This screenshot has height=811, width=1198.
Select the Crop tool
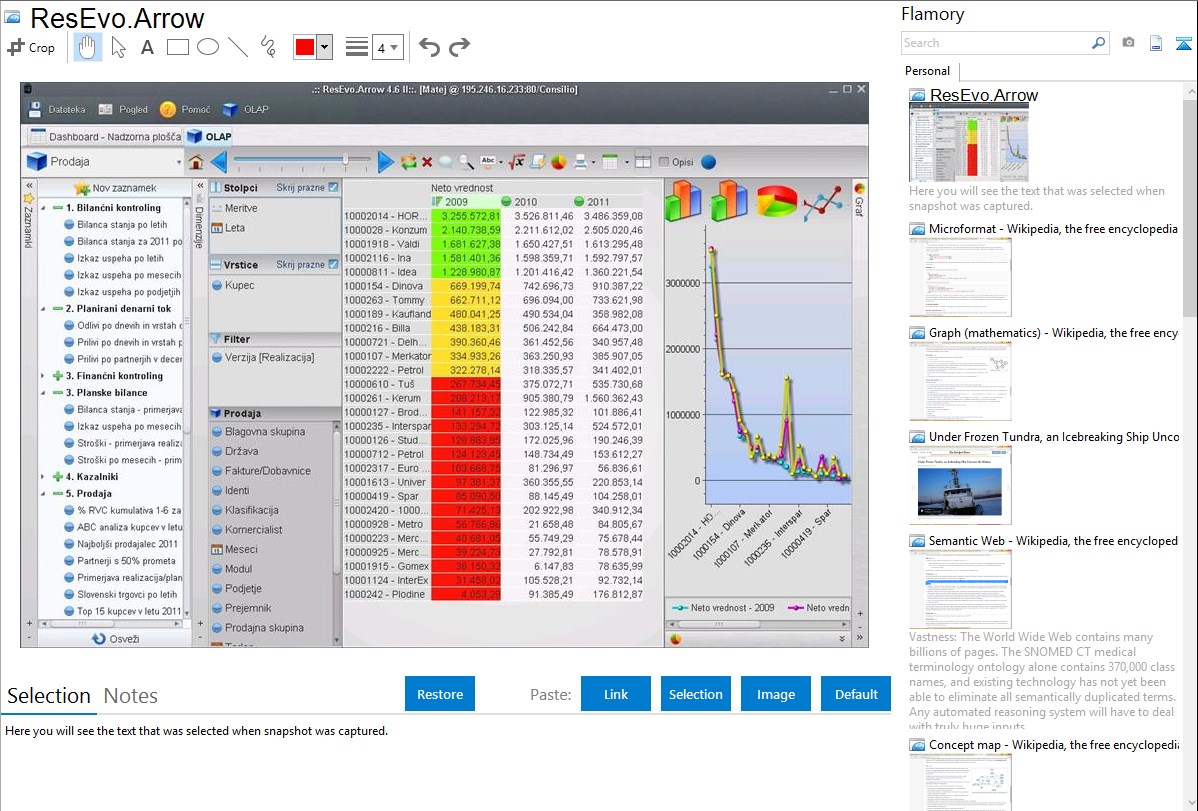tap(31, 47)
